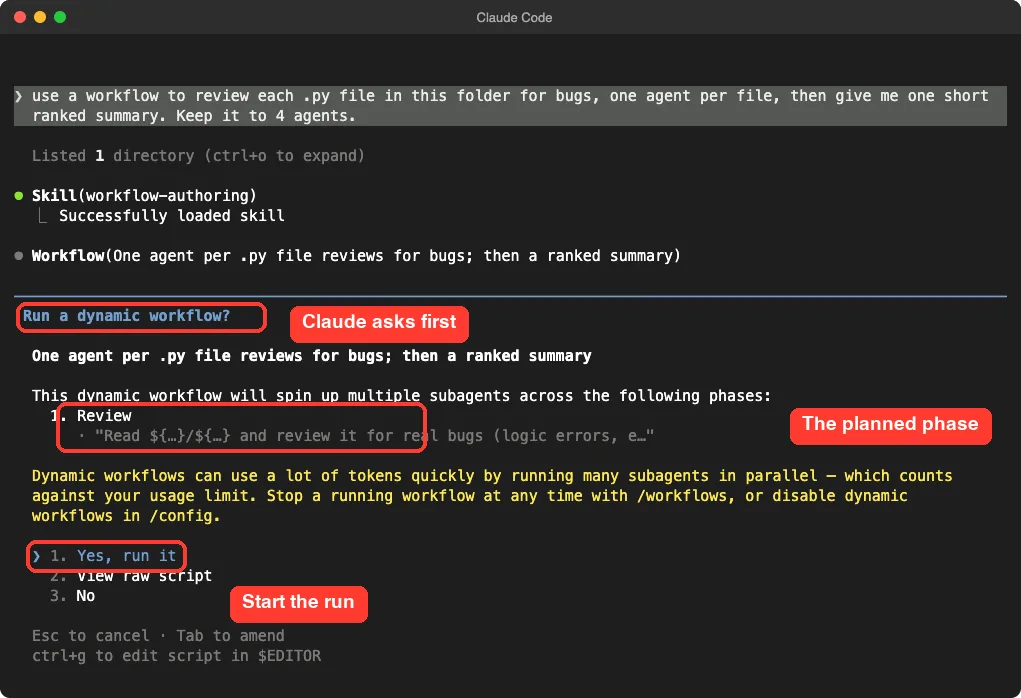1021x698 pixels.
Task: Click the 'Review' phase entry
Action: coord(104,415)
